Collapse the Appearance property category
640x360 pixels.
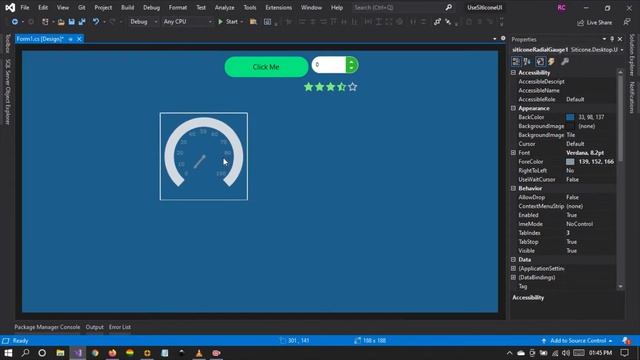point(513,108)
